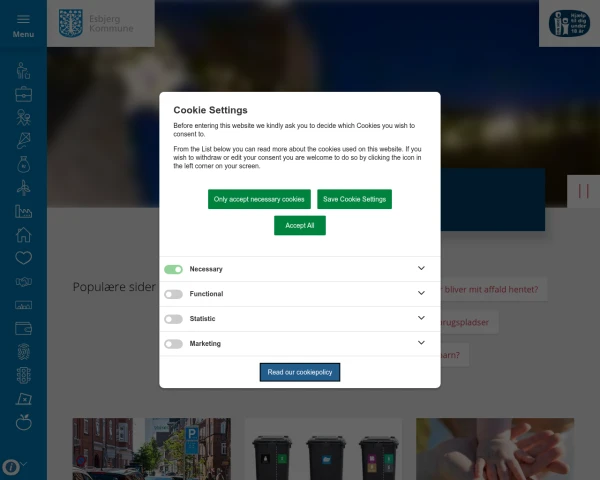Viewport: 600px width, 480px height.
Task: Open the 'Hjælp til dig under 18 år' badge
Action: coord(569,23)
